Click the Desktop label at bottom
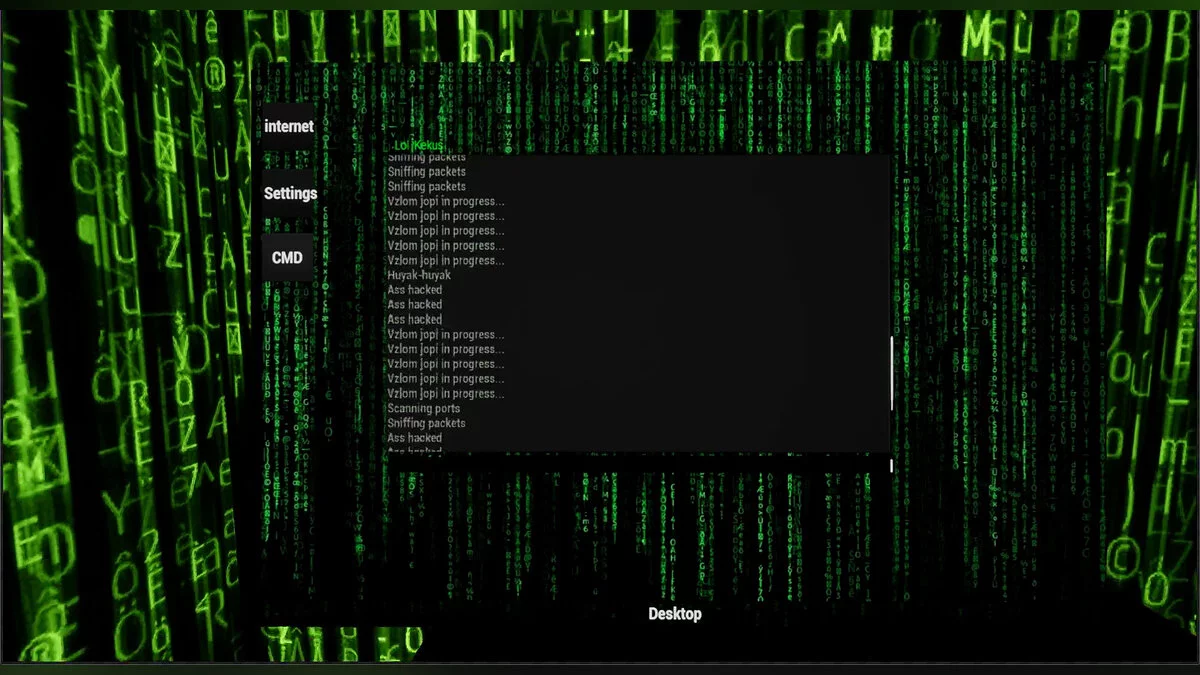Screen dimensions: 1200x675 point(675,614)
